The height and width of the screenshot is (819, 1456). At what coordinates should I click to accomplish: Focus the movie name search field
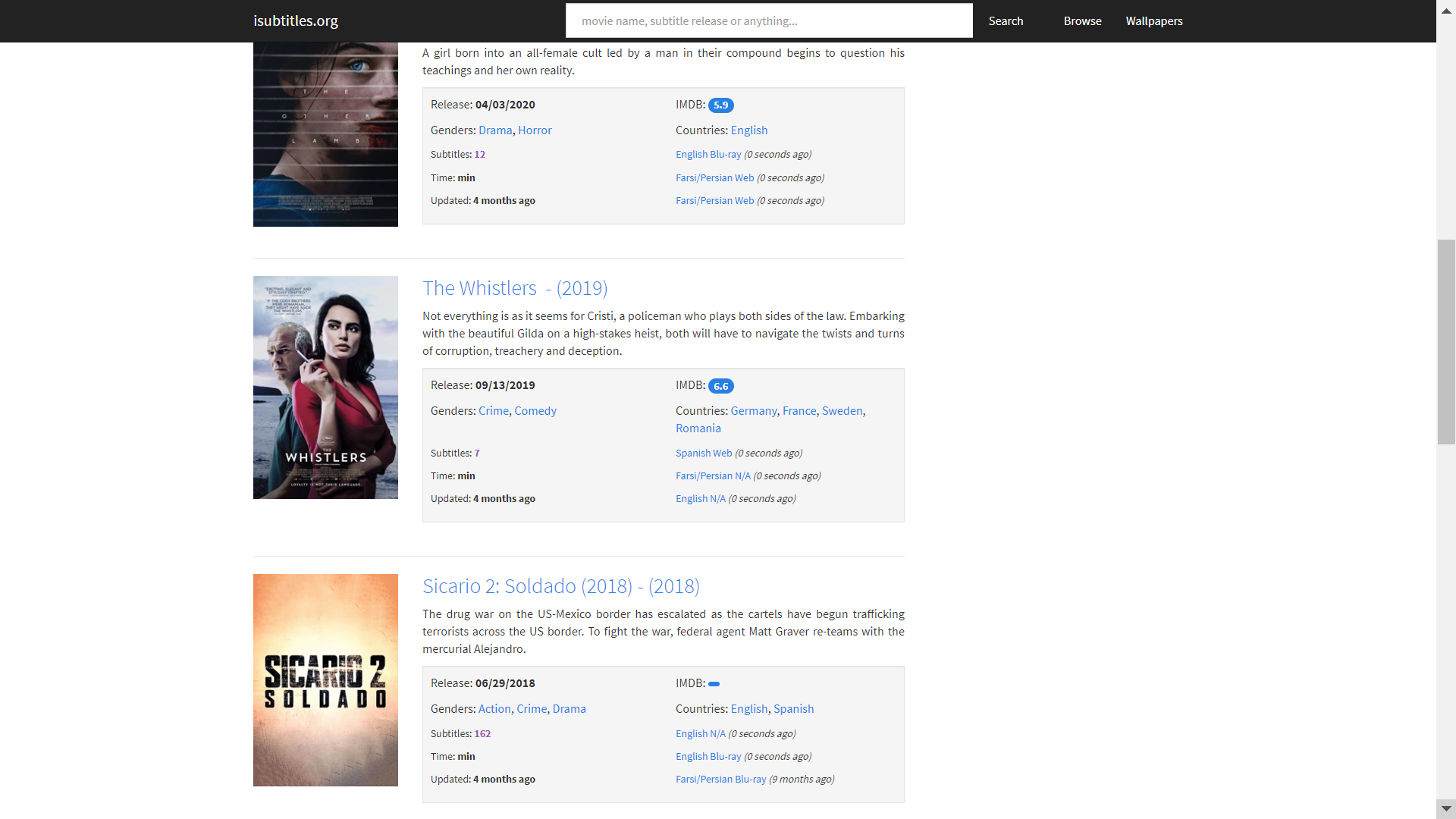(768, 20)
